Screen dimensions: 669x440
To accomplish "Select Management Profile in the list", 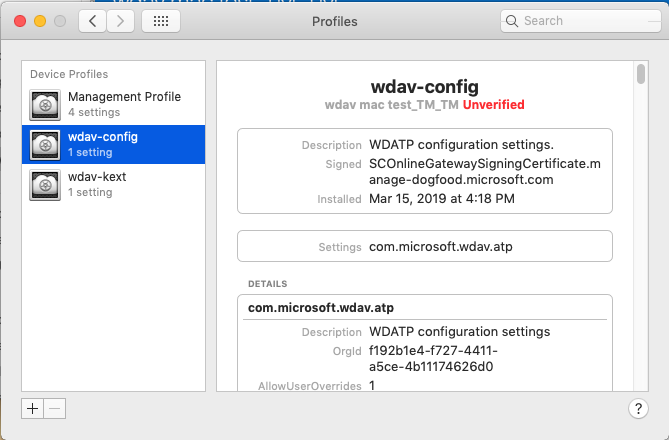I will 113,105.
